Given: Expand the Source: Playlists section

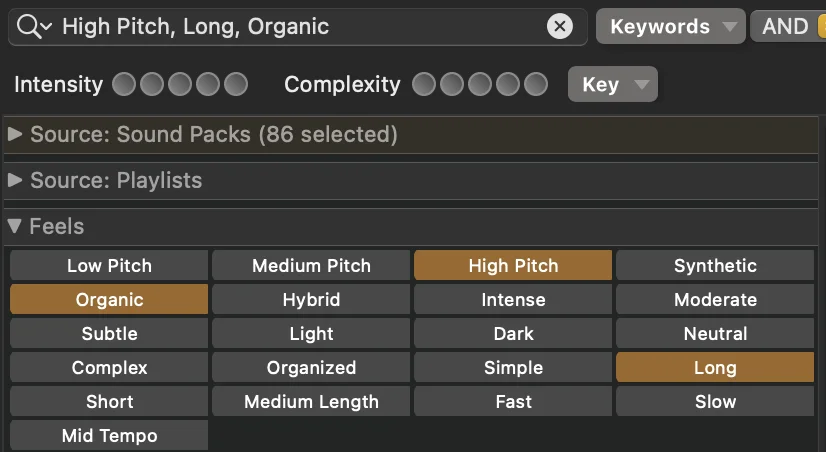Looking at the screenshot, I should pos(15,180).
